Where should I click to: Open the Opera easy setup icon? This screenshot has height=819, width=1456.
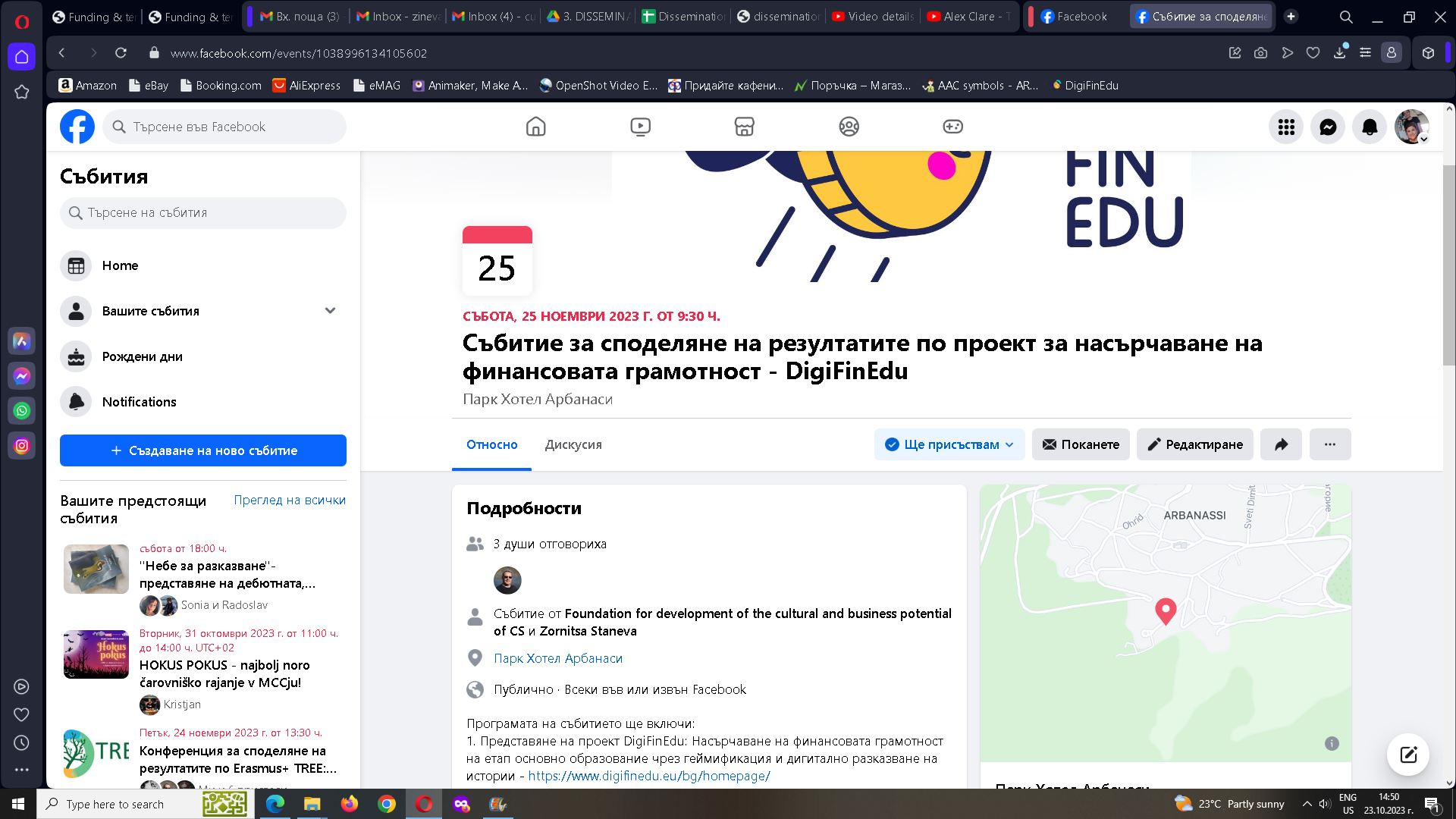(1365, 53)
